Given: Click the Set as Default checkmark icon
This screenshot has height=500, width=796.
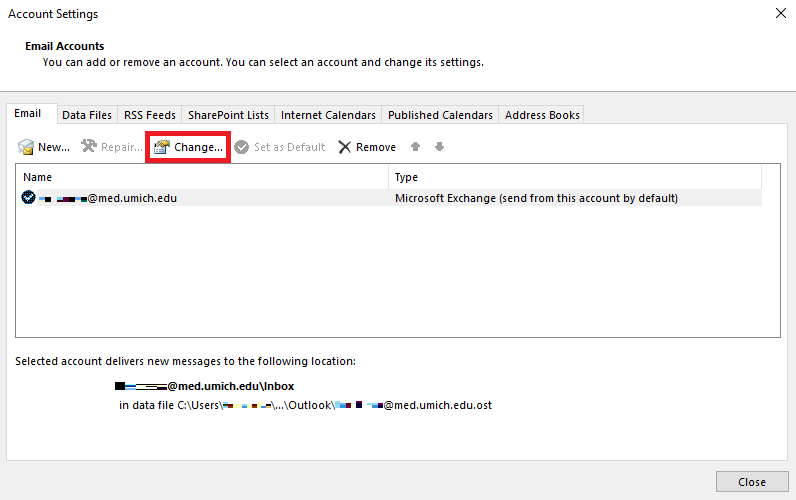Looking at the screenshot, I should (242, 147).
